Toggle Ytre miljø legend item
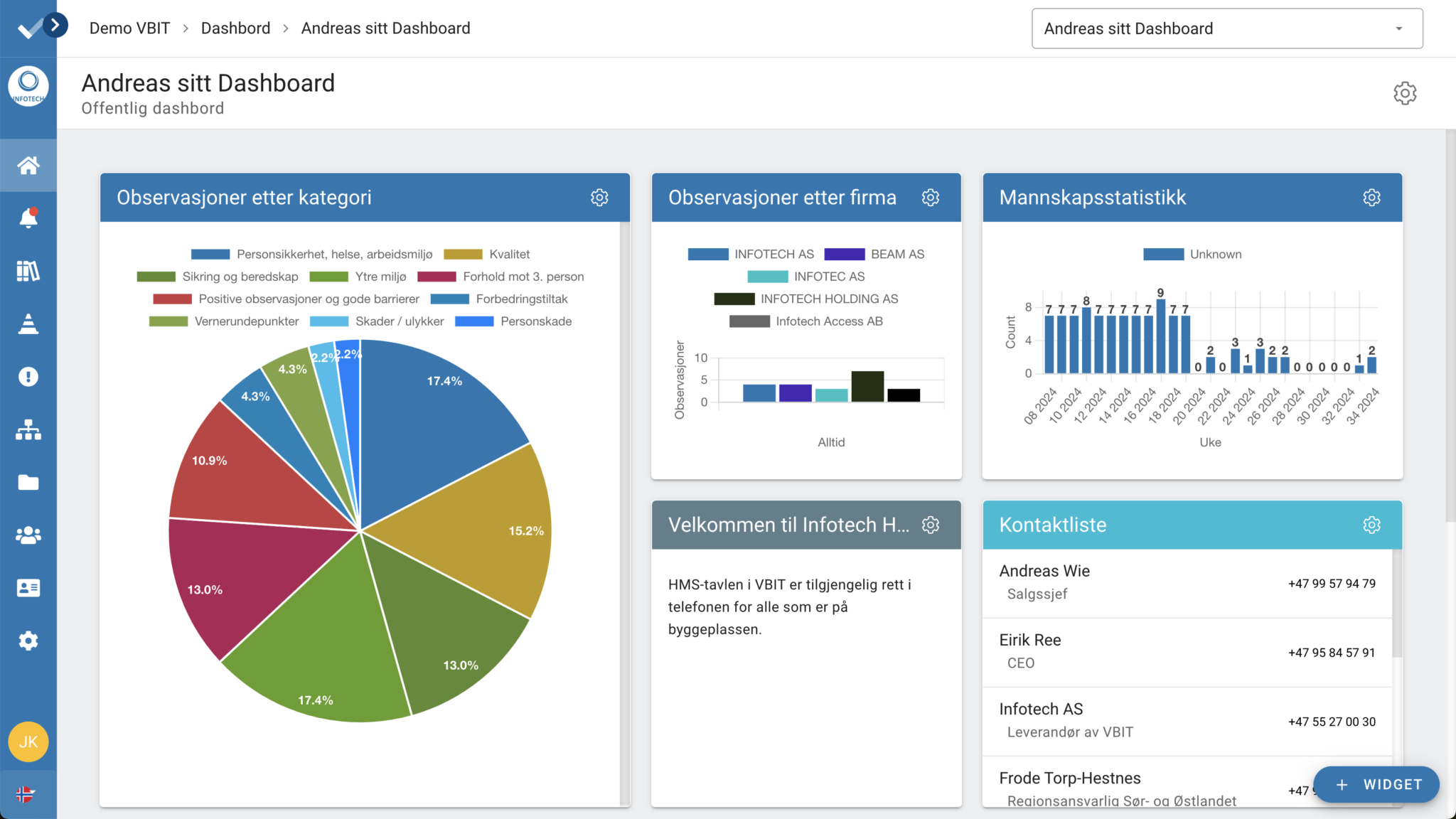 click(358, 277)
